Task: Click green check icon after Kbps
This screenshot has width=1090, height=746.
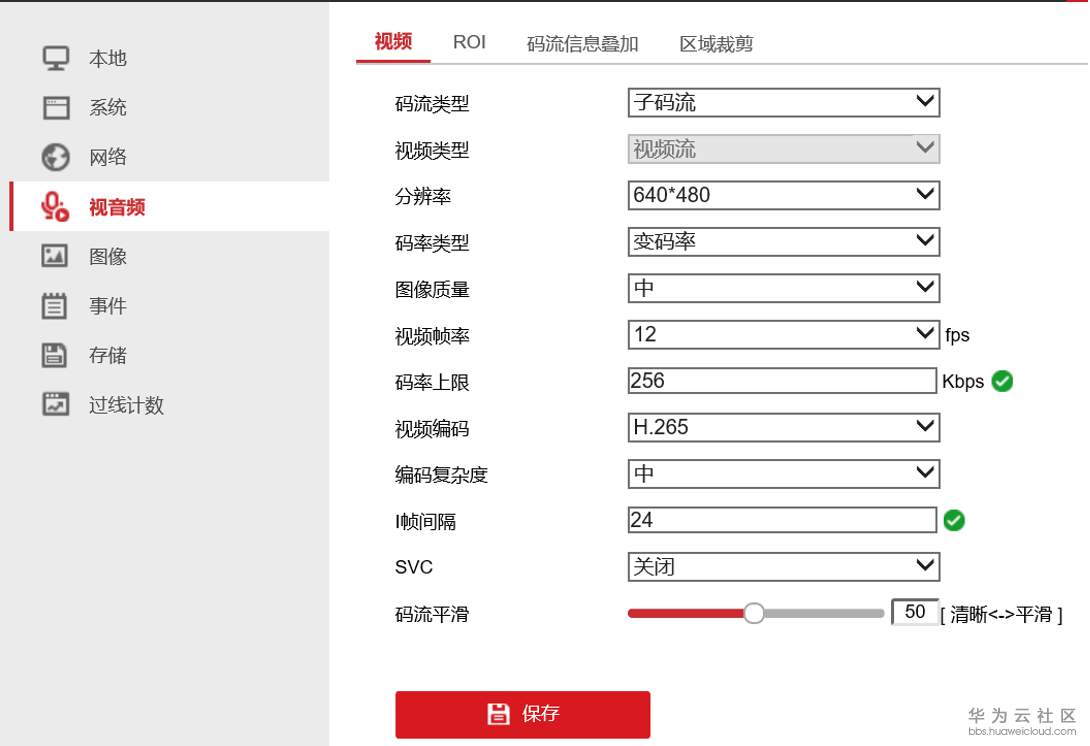Action: pyautogui.click(x=1002, y=381)
